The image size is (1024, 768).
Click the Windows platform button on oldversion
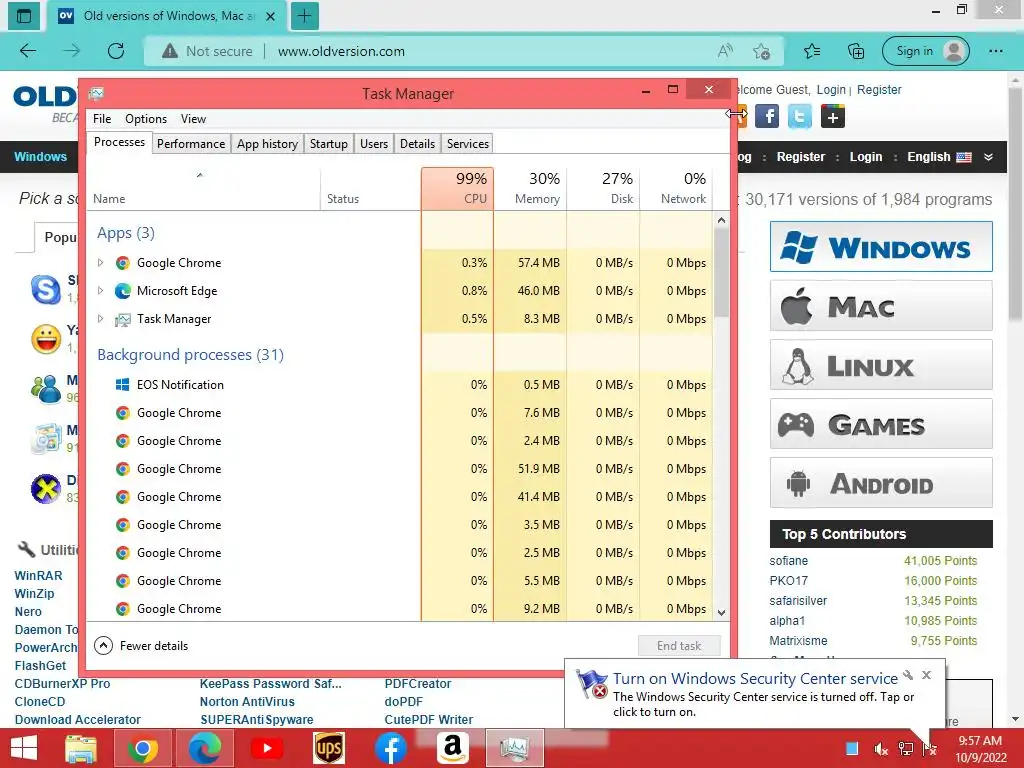coord(881,247)
